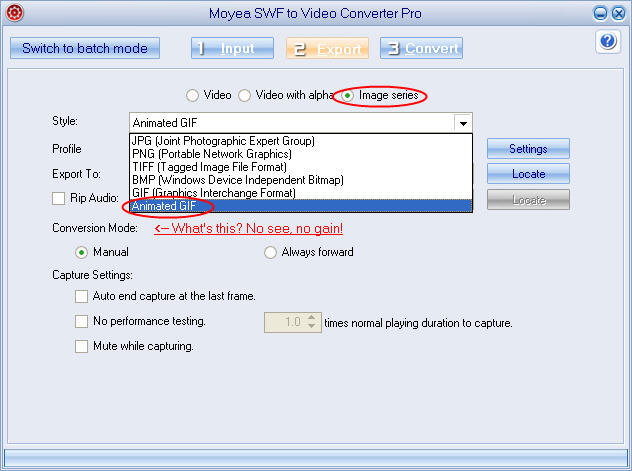Image resolution: width=632 pixels, height=471 pixels.
Task: Enable Mute while capturing
Action: (x=81, y=347)
